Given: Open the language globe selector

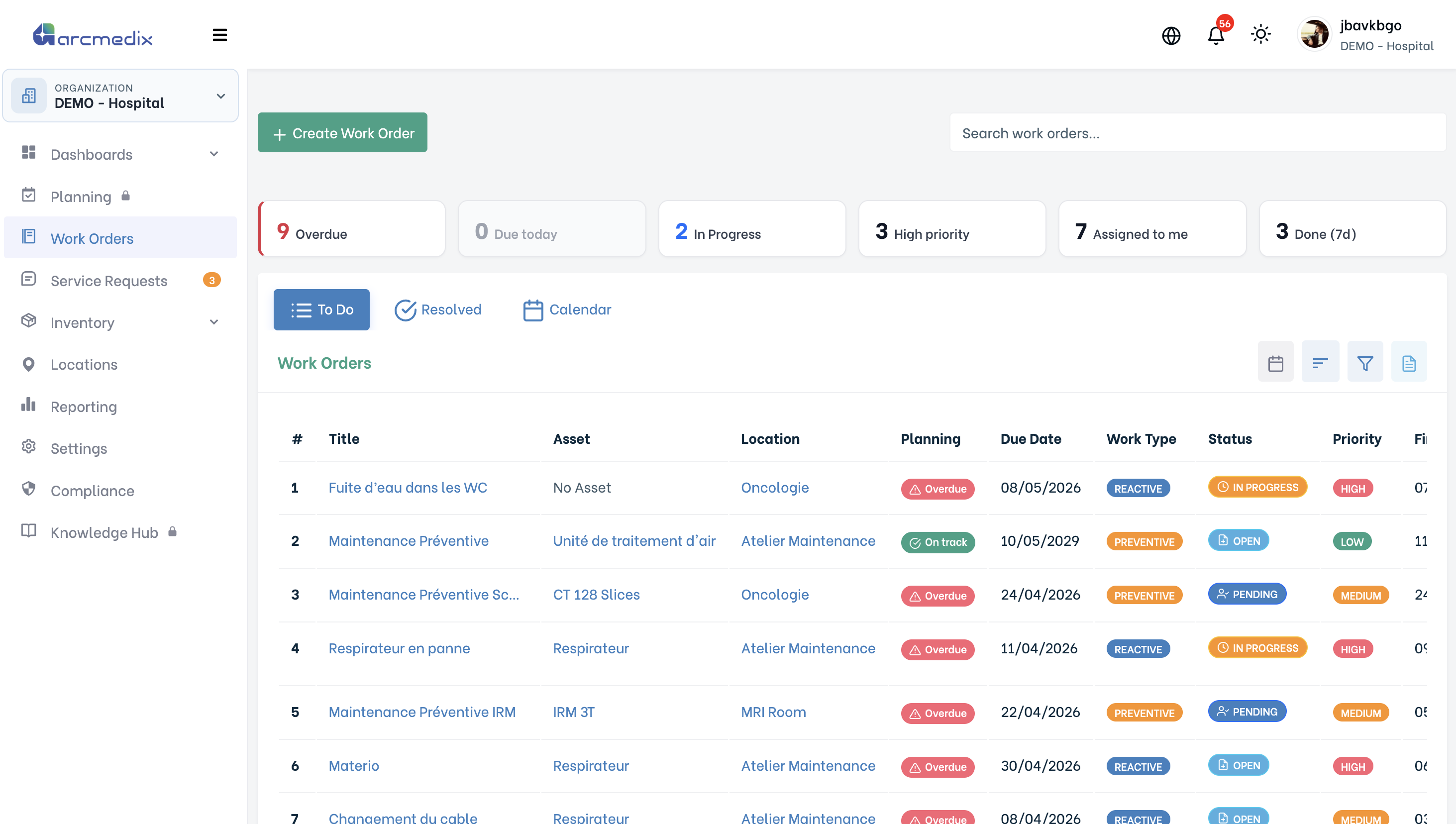Looking at the screenshot, I should click(1171, 36).
